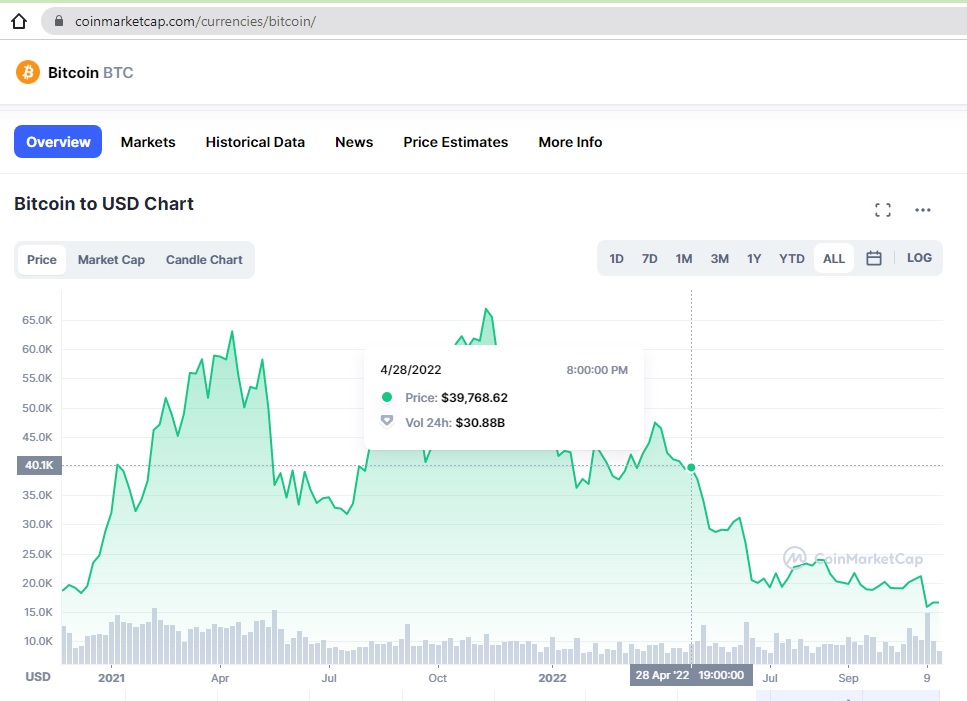The width and height of the screenshot is (967, 701).
Task: Click the Sep x-axis label
Action: point(848,678)
